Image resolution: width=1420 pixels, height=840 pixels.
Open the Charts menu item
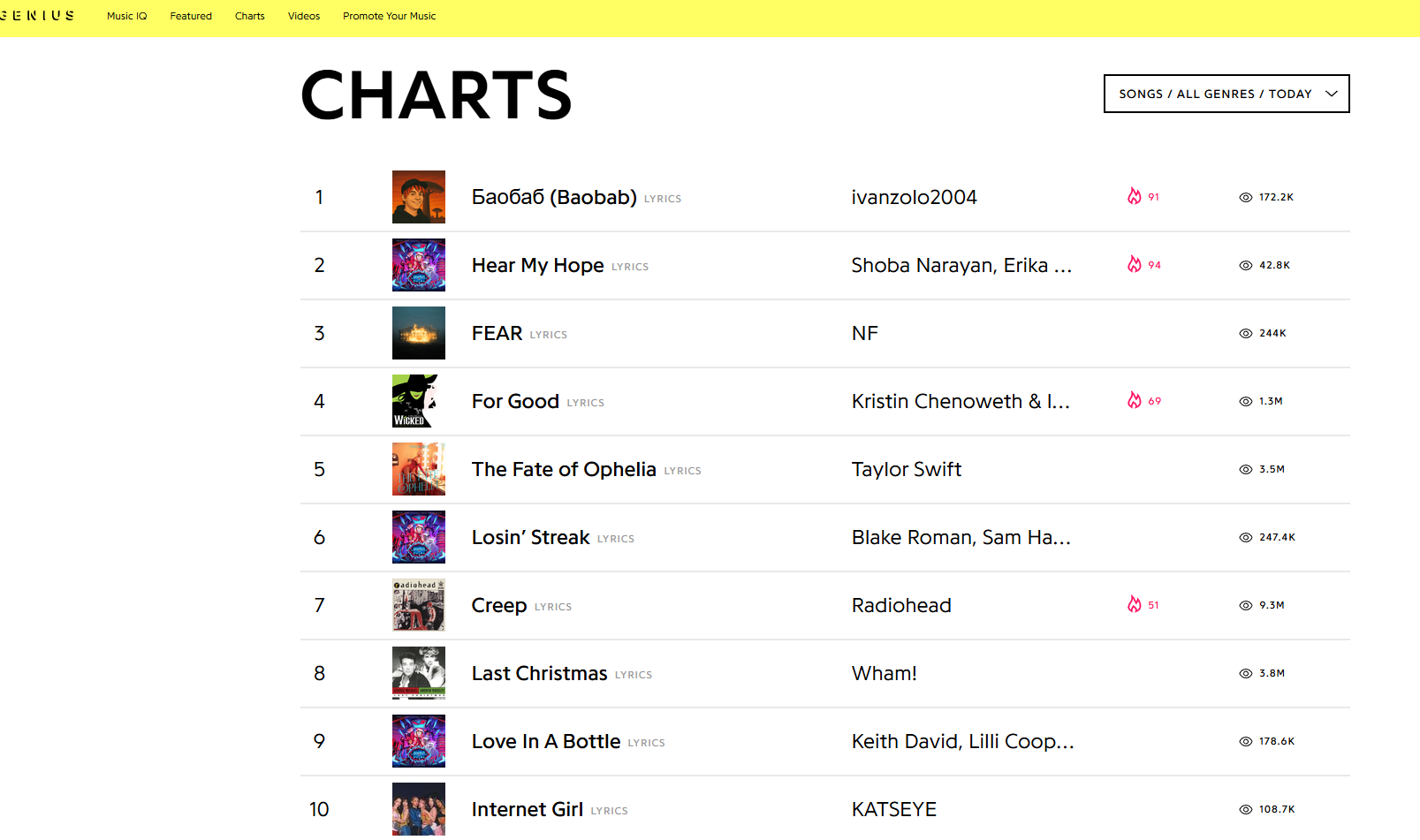[x=250, y=16]
